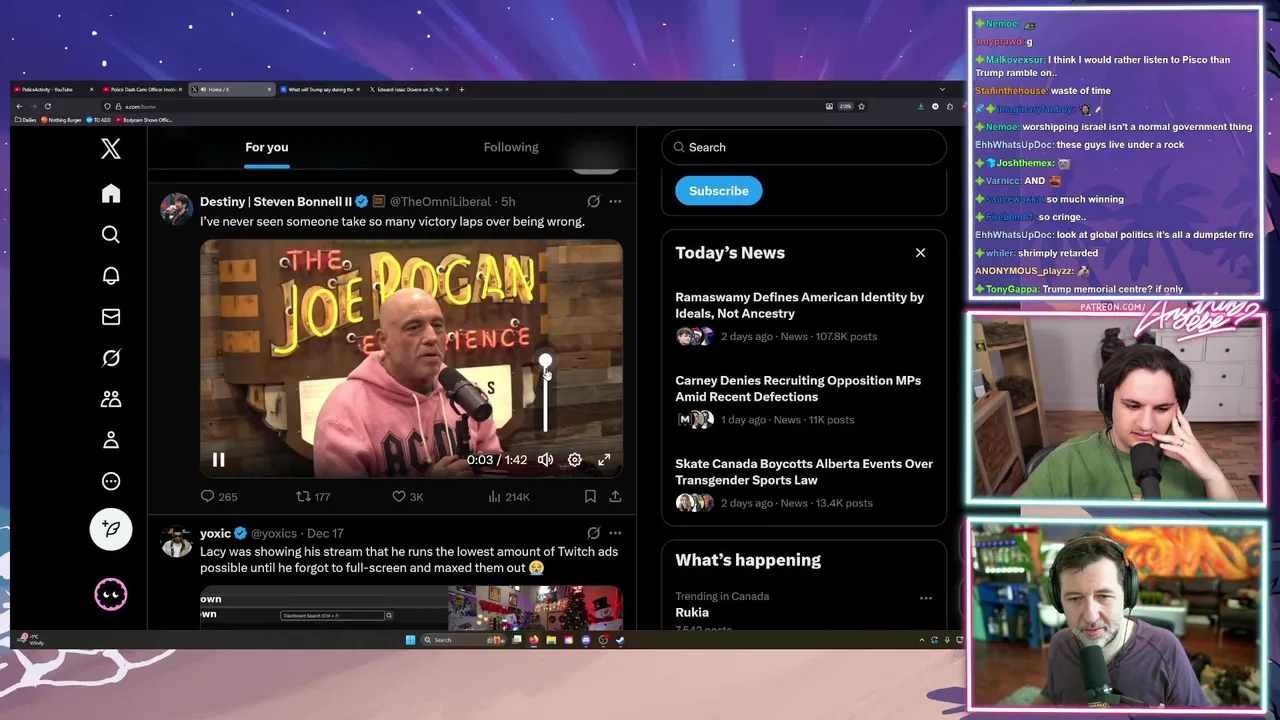Viewport: 1280px width, 720px height.
Task: Open the Ramaswamy Defines American Identity story
Action: [804, 316]
